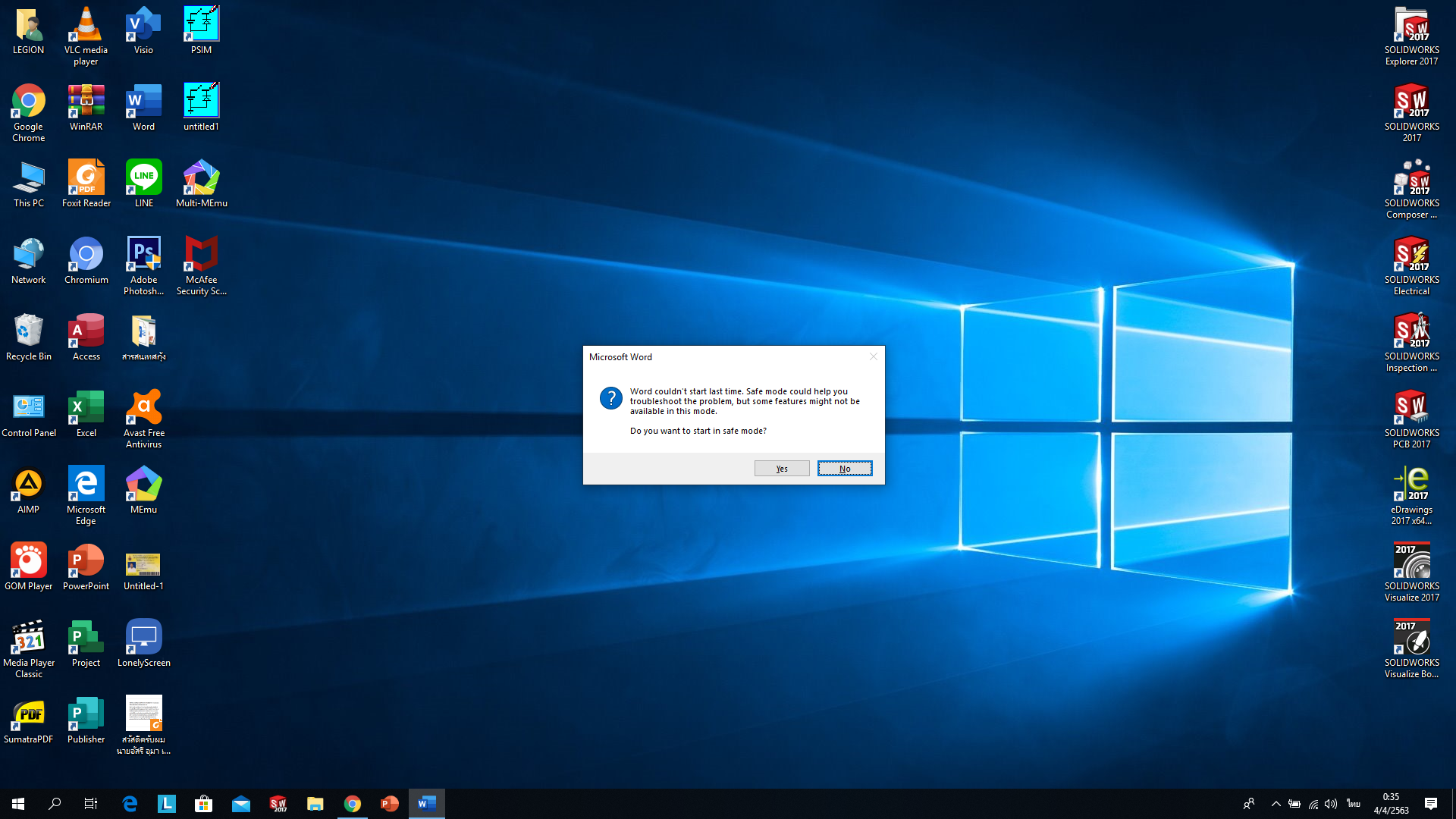
Task: Select the SOLIDWORKS 2017 desktop icon
Action: [x=1411, y=113]
